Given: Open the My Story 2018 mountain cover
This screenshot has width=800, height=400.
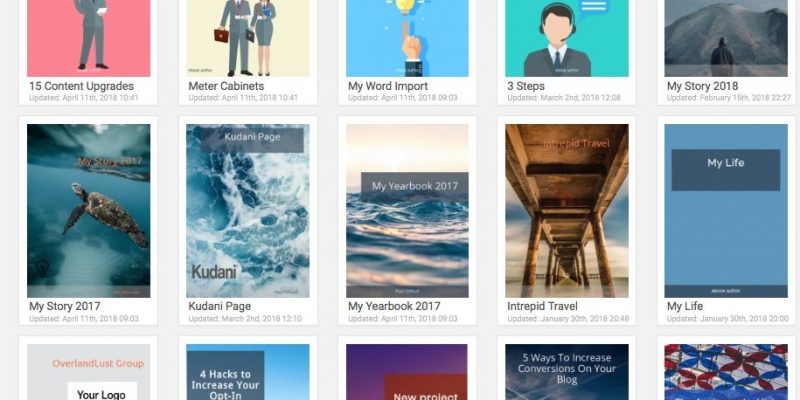Looking at the screenshot, I should [726, 38].
